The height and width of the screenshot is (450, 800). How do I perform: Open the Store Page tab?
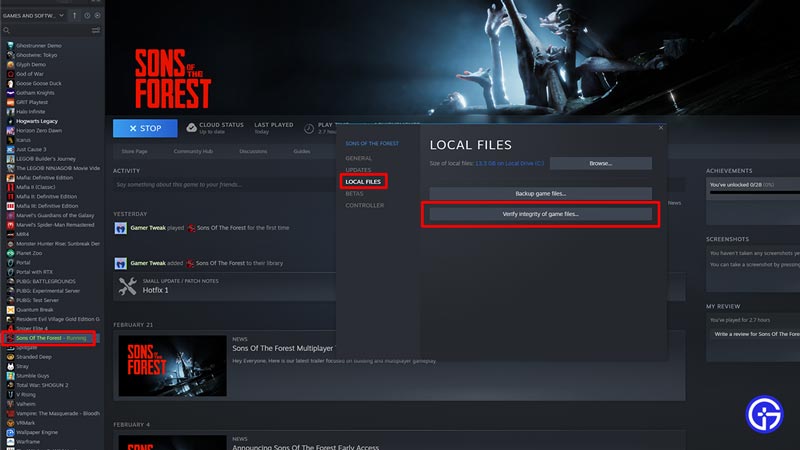point(134,152)
